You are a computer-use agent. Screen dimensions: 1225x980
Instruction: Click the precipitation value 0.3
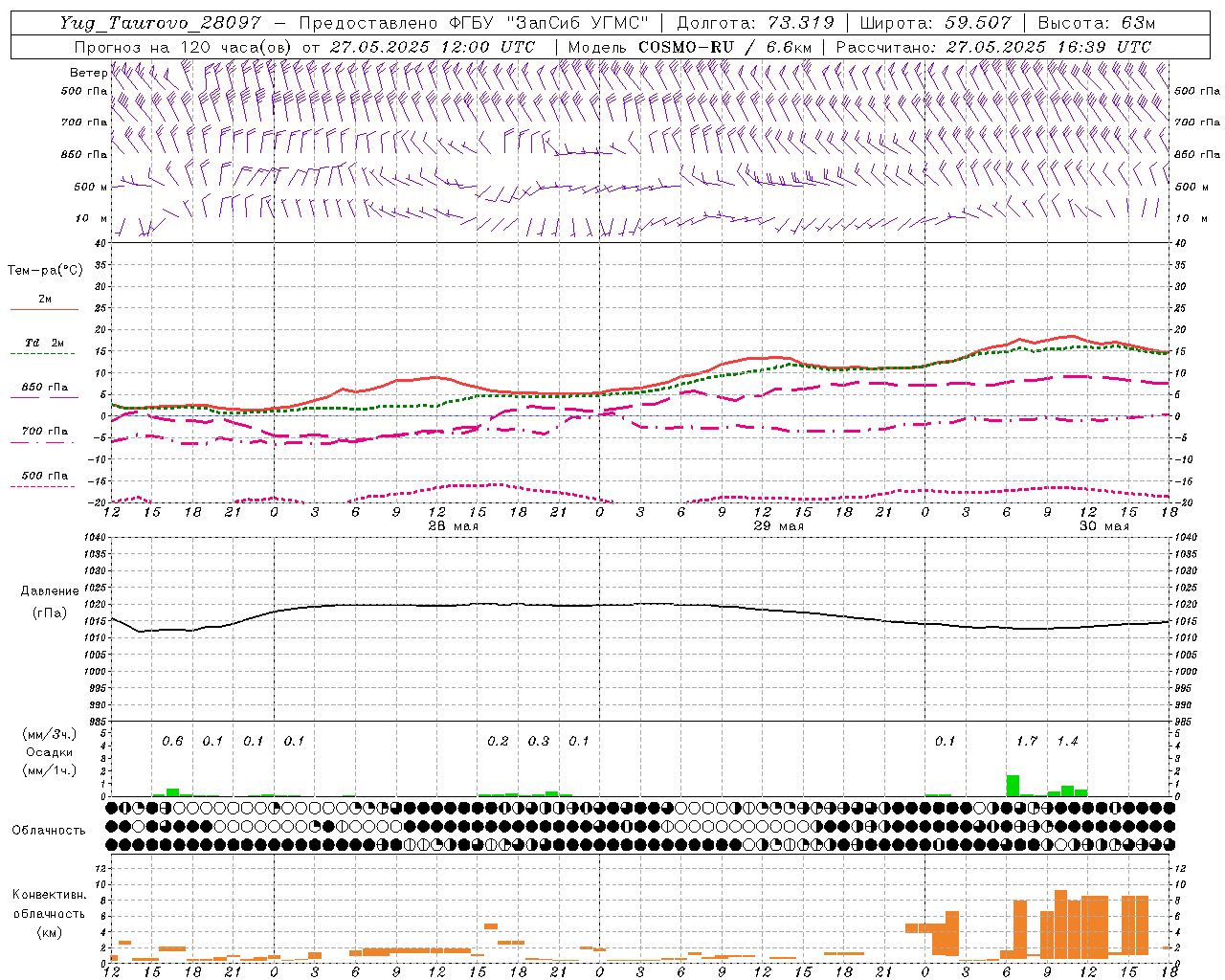tap(539, 741)
